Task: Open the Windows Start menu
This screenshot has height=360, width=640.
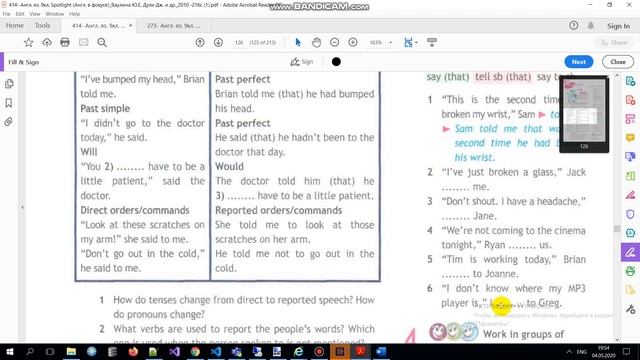Action: [x=9, y=351]
